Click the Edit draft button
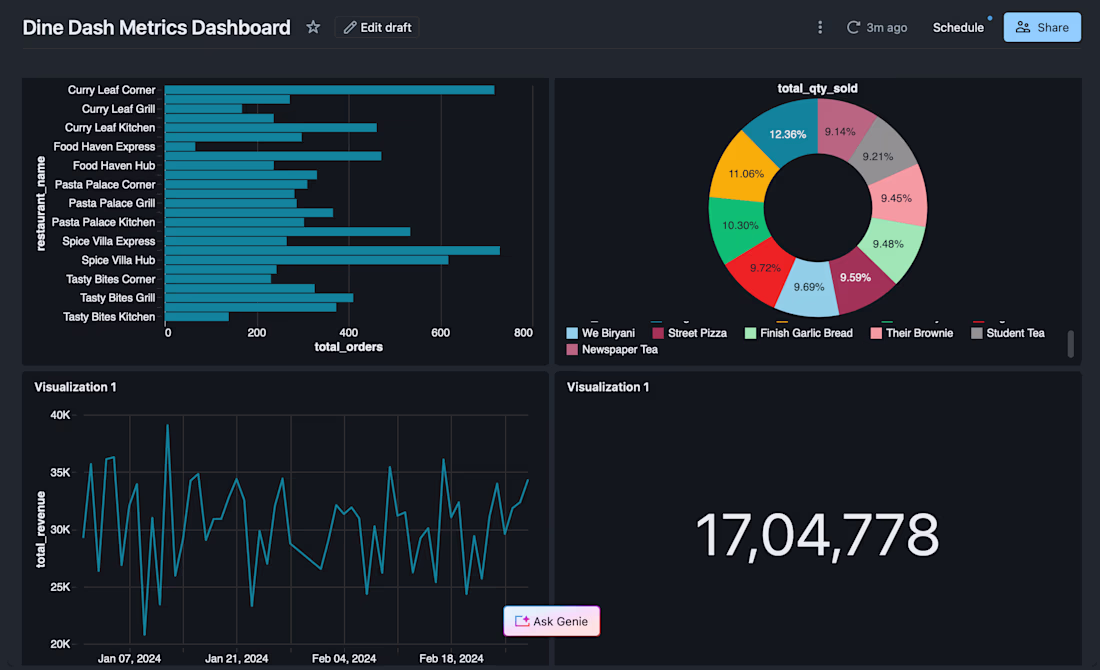Screen dimensions: 1100x670 (377, 27)
